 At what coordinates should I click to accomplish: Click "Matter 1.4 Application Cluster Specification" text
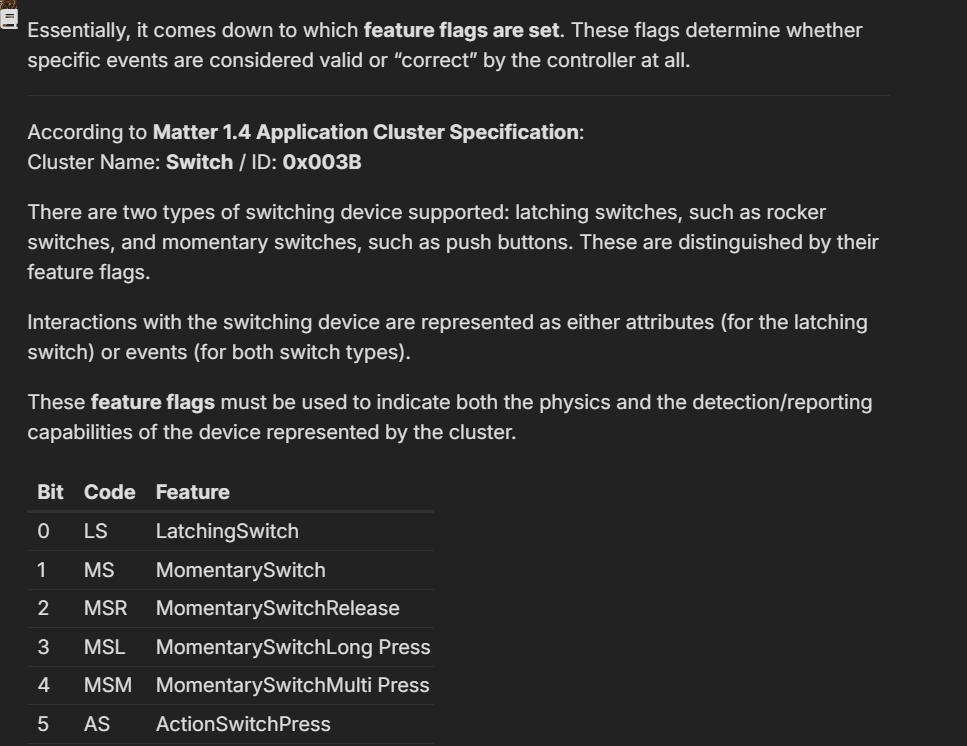coord(365,132)
